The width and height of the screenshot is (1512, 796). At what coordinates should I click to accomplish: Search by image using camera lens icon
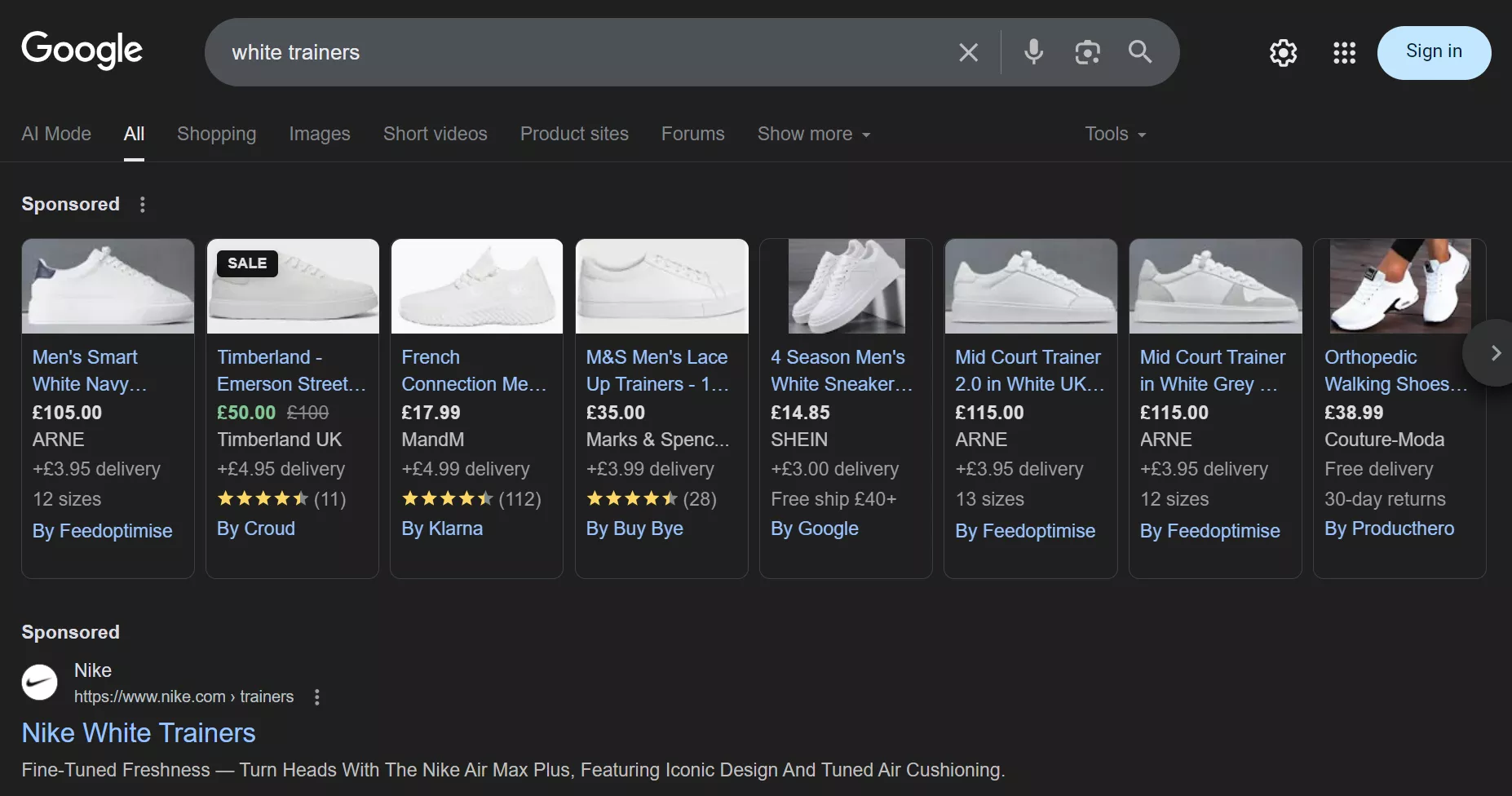point(1087,52)
